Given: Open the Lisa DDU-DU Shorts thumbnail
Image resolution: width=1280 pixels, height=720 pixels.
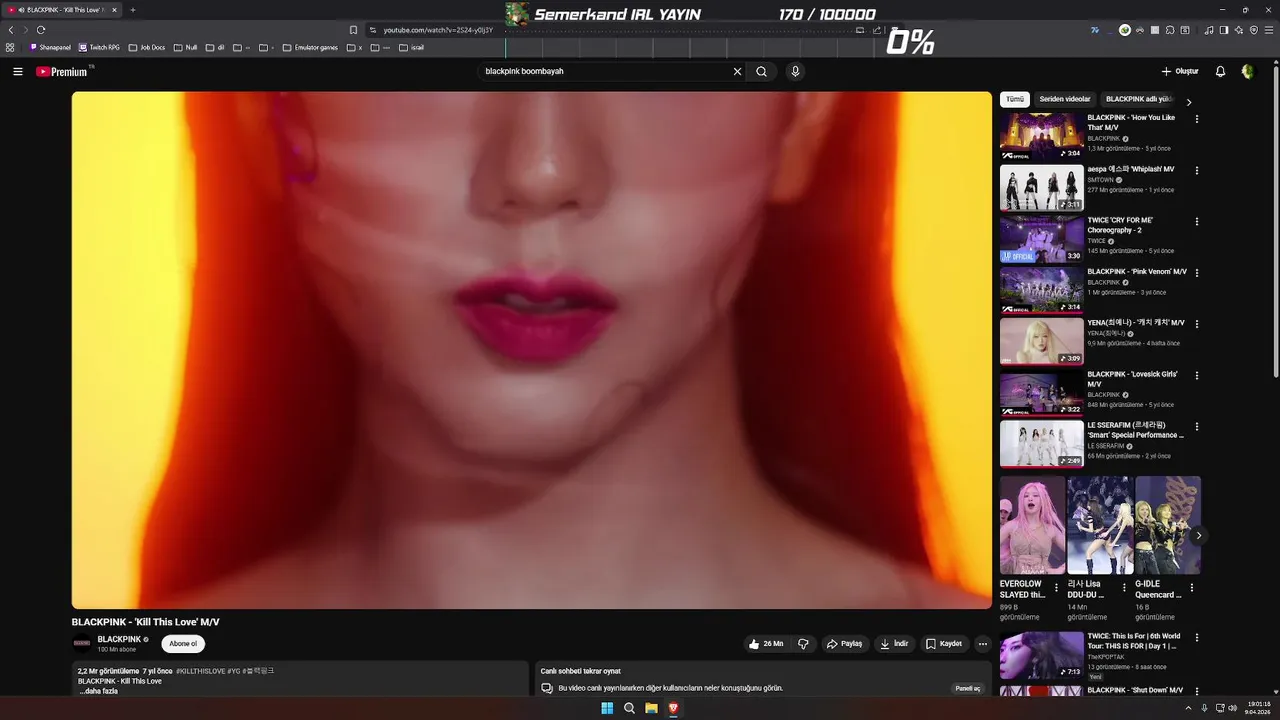Looking at the screenshot, I should coord(1100,525).
